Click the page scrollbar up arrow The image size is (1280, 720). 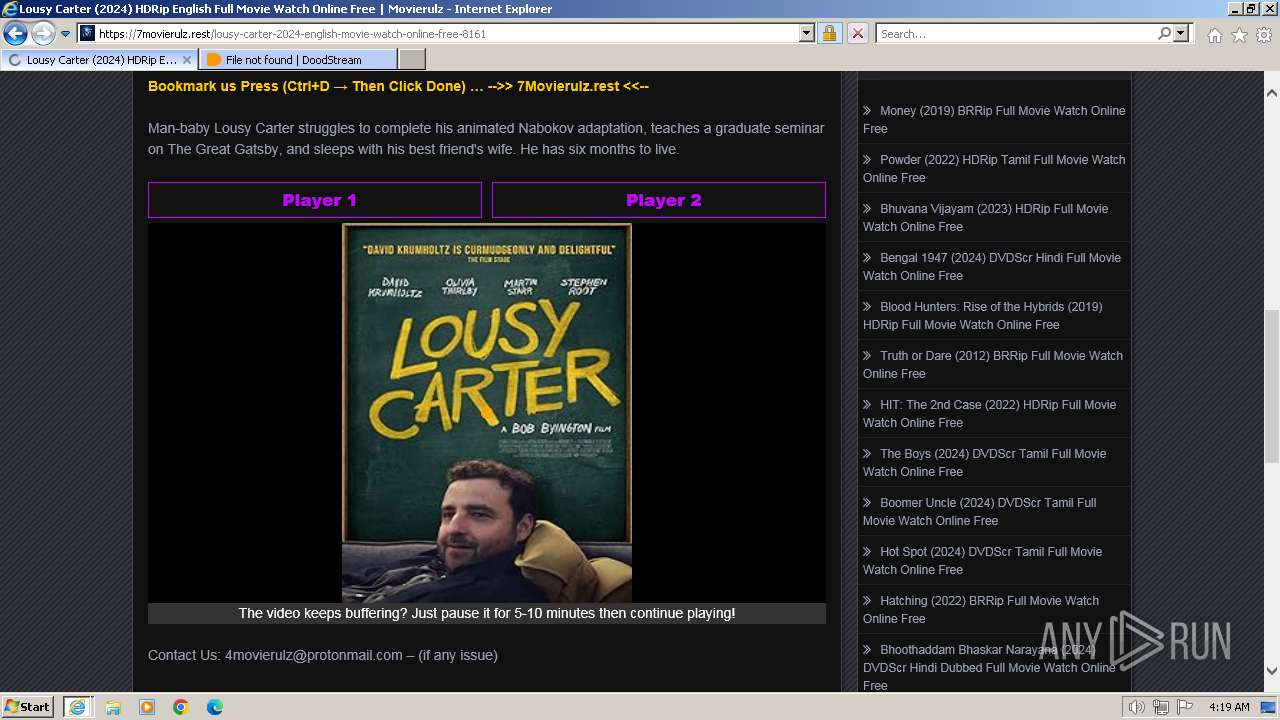coord(1271,92)
